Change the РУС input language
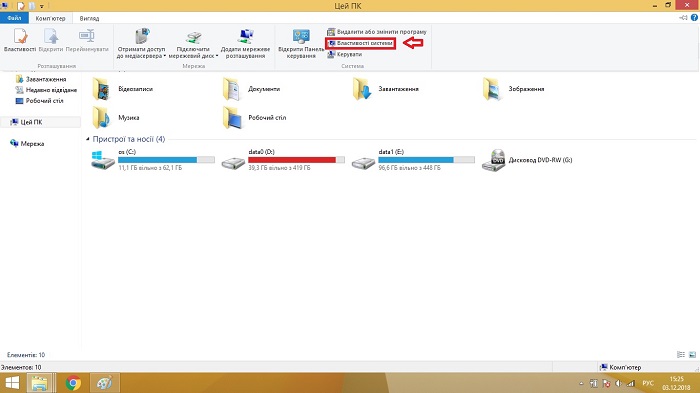 [x=648, y=383]
